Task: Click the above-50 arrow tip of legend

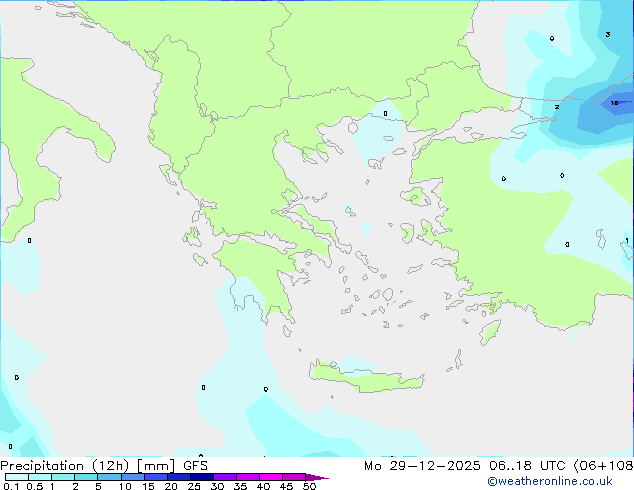Action: [317, 477]
